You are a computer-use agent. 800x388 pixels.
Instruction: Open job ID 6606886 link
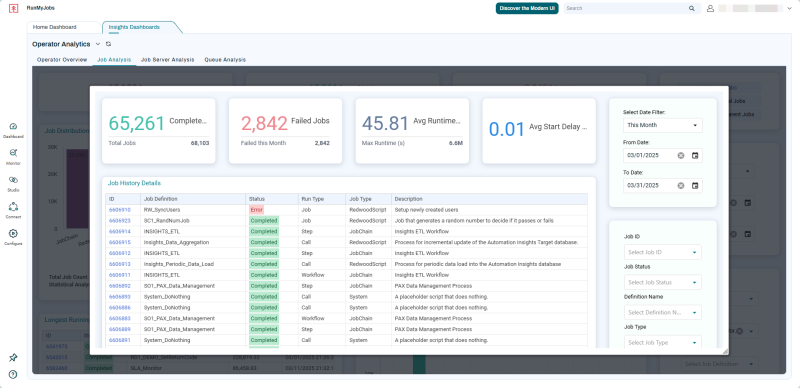coord(119,308)
